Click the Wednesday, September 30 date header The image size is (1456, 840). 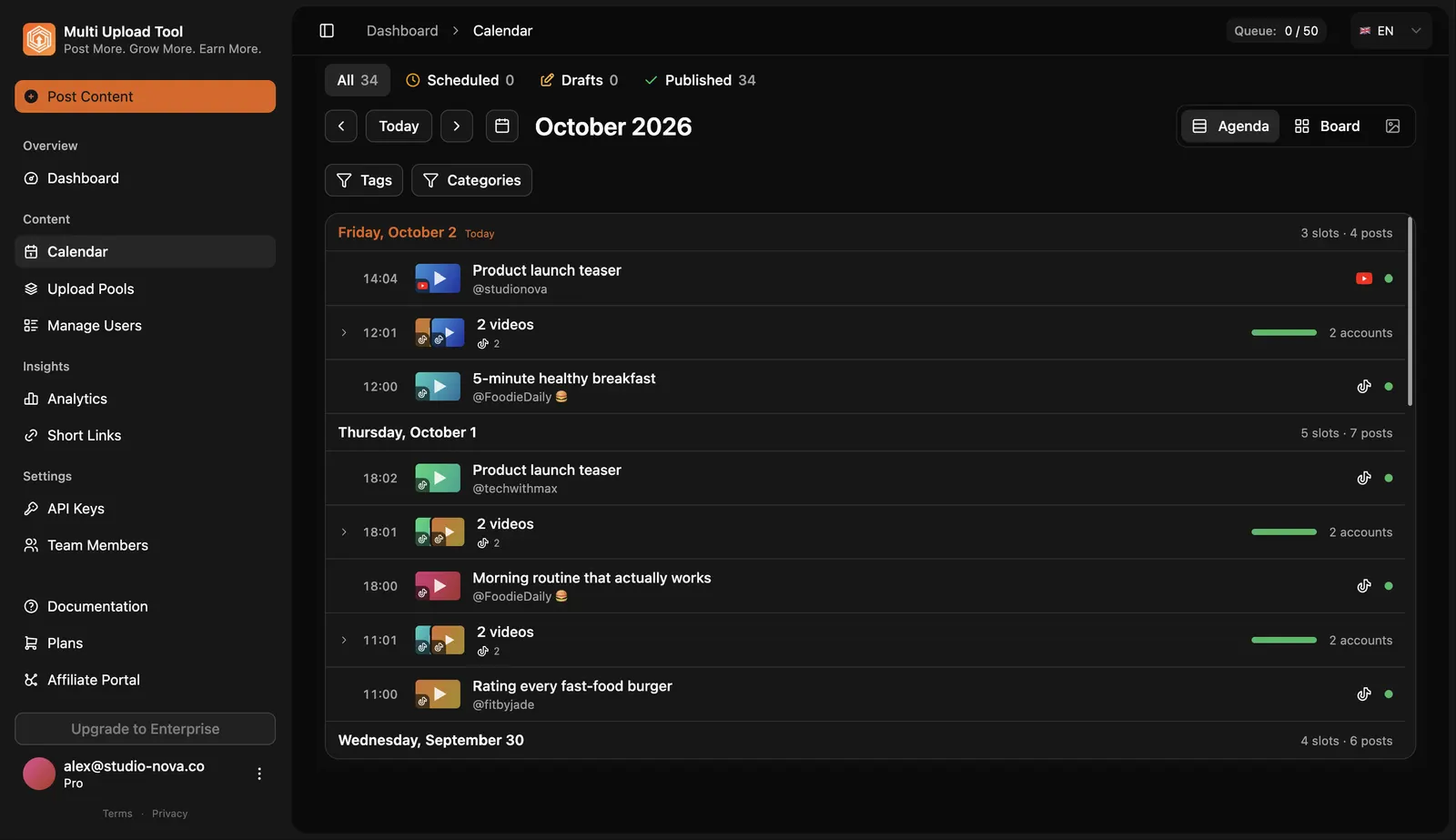[430, 740]
